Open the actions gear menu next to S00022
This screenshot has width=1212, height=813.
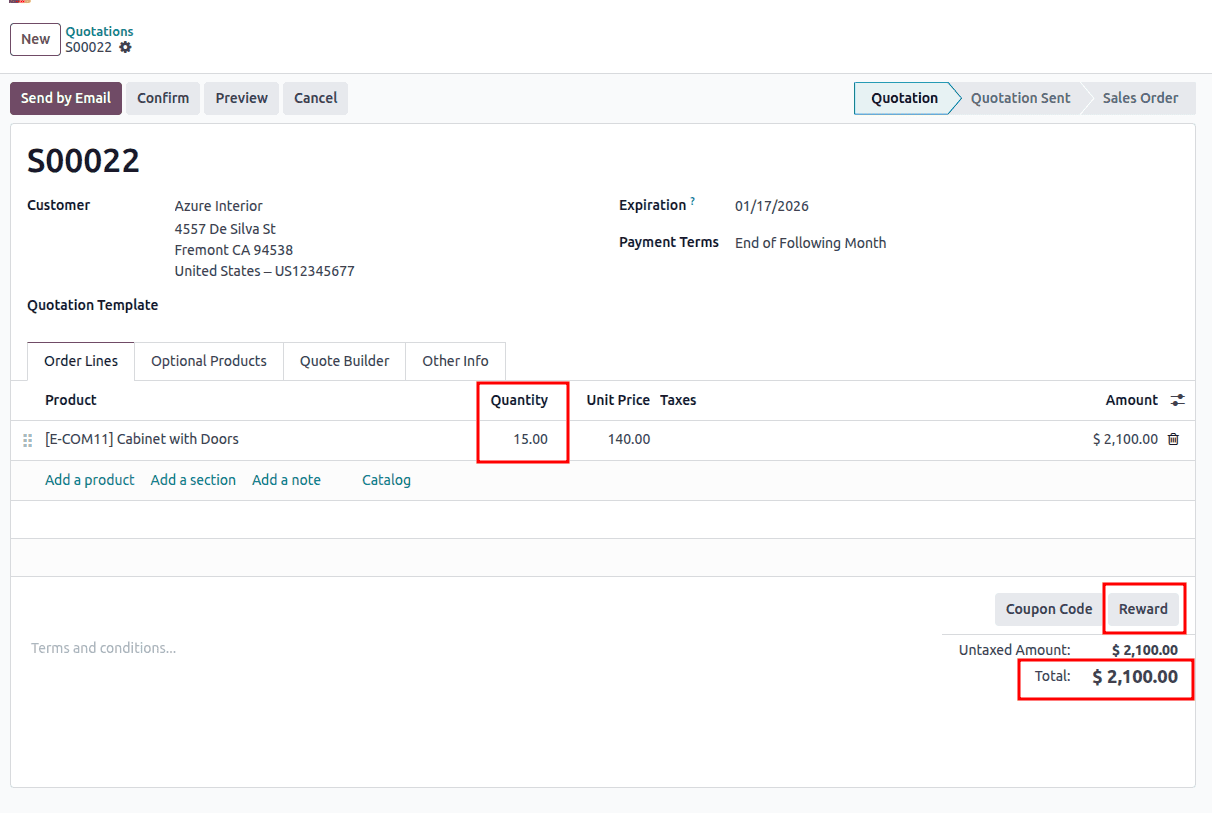click(126, 47)
